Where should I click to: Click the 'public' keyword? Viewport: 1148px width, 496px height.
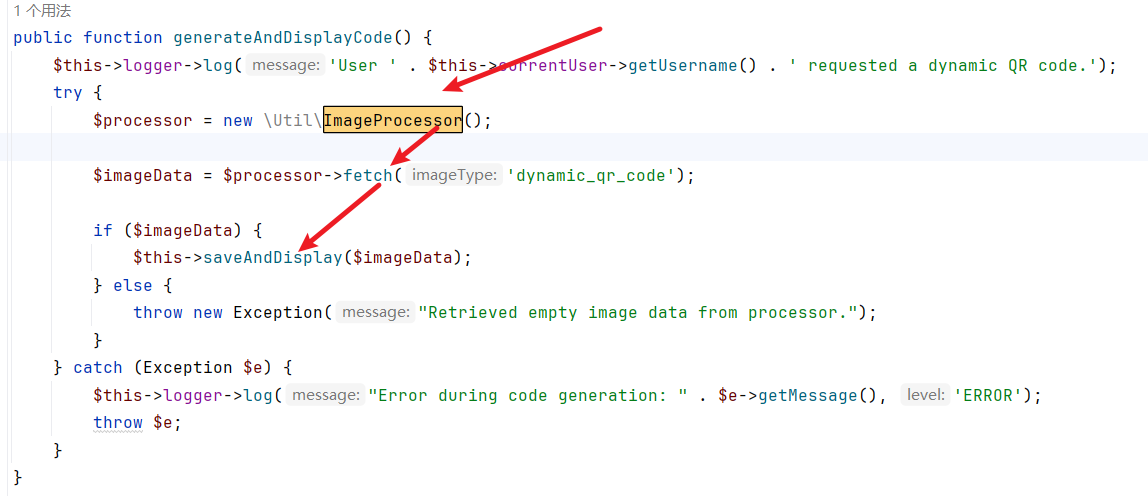43,37
